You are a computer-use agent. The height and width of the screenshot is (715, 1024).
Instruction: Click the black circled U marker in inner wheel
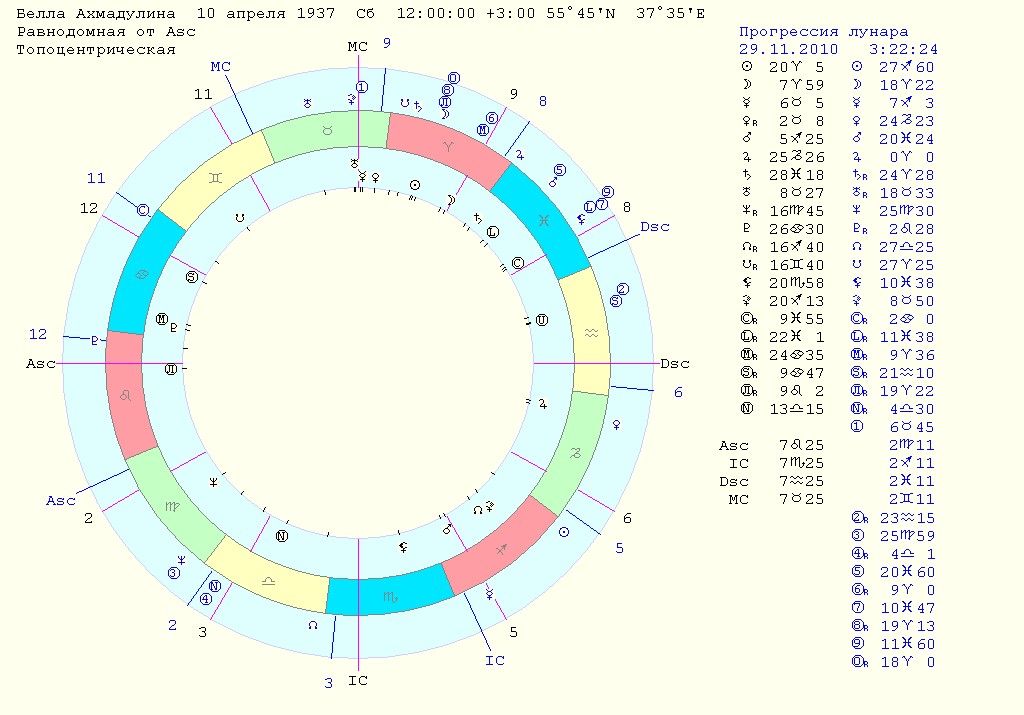pos(541,320)
